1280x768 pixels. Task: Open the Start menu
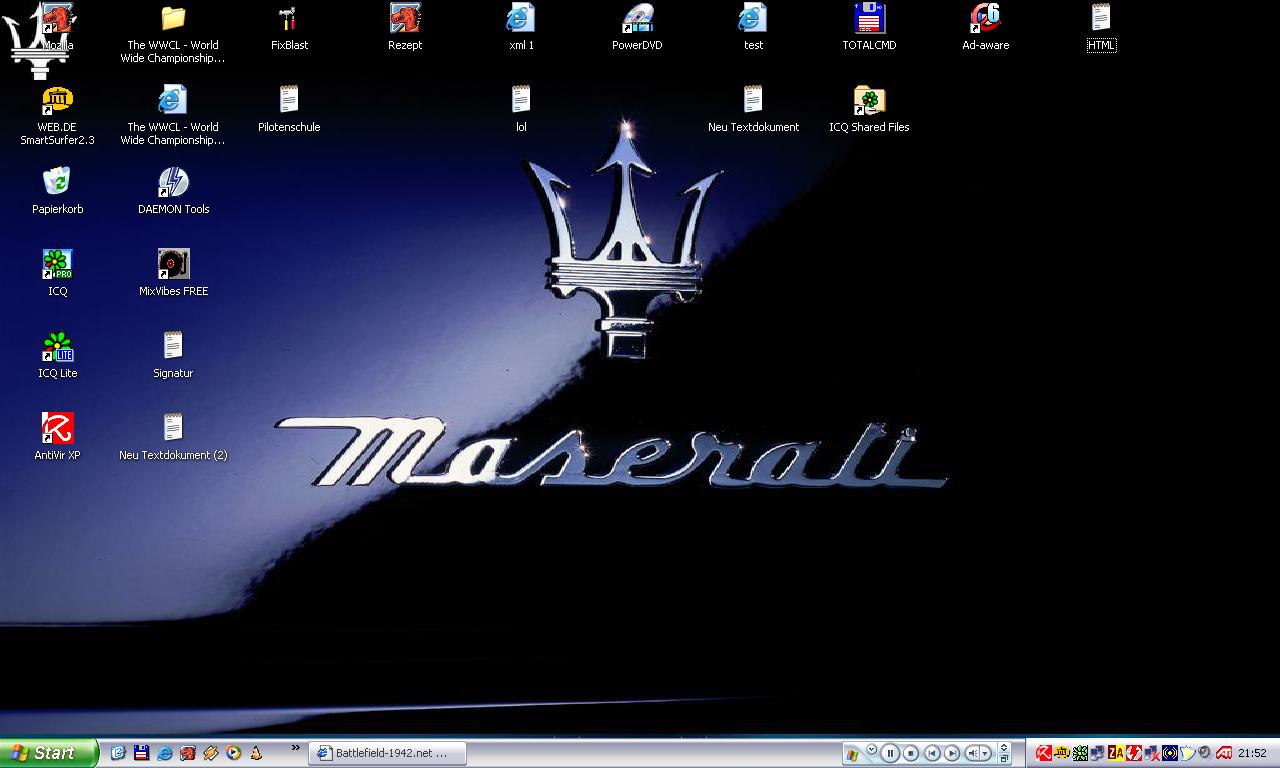[x=47, y=753]
